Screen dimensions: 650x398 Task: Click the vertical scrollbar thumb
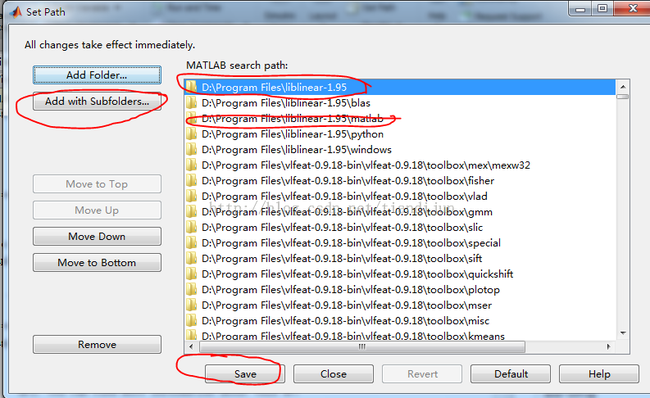[623, 97]
